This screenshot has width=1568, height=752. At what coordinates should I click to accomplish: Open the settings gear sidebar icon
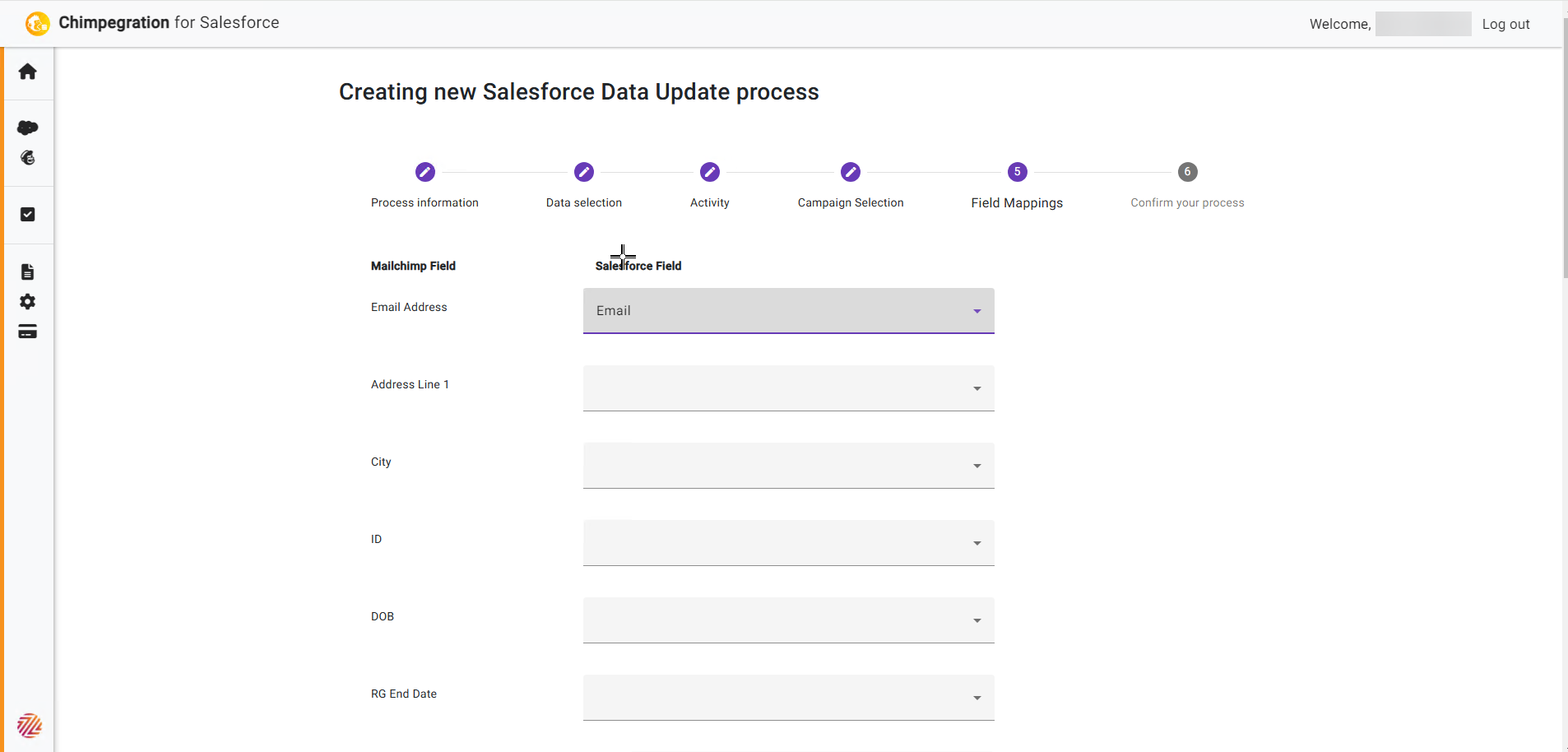click(x=27, y=302)
